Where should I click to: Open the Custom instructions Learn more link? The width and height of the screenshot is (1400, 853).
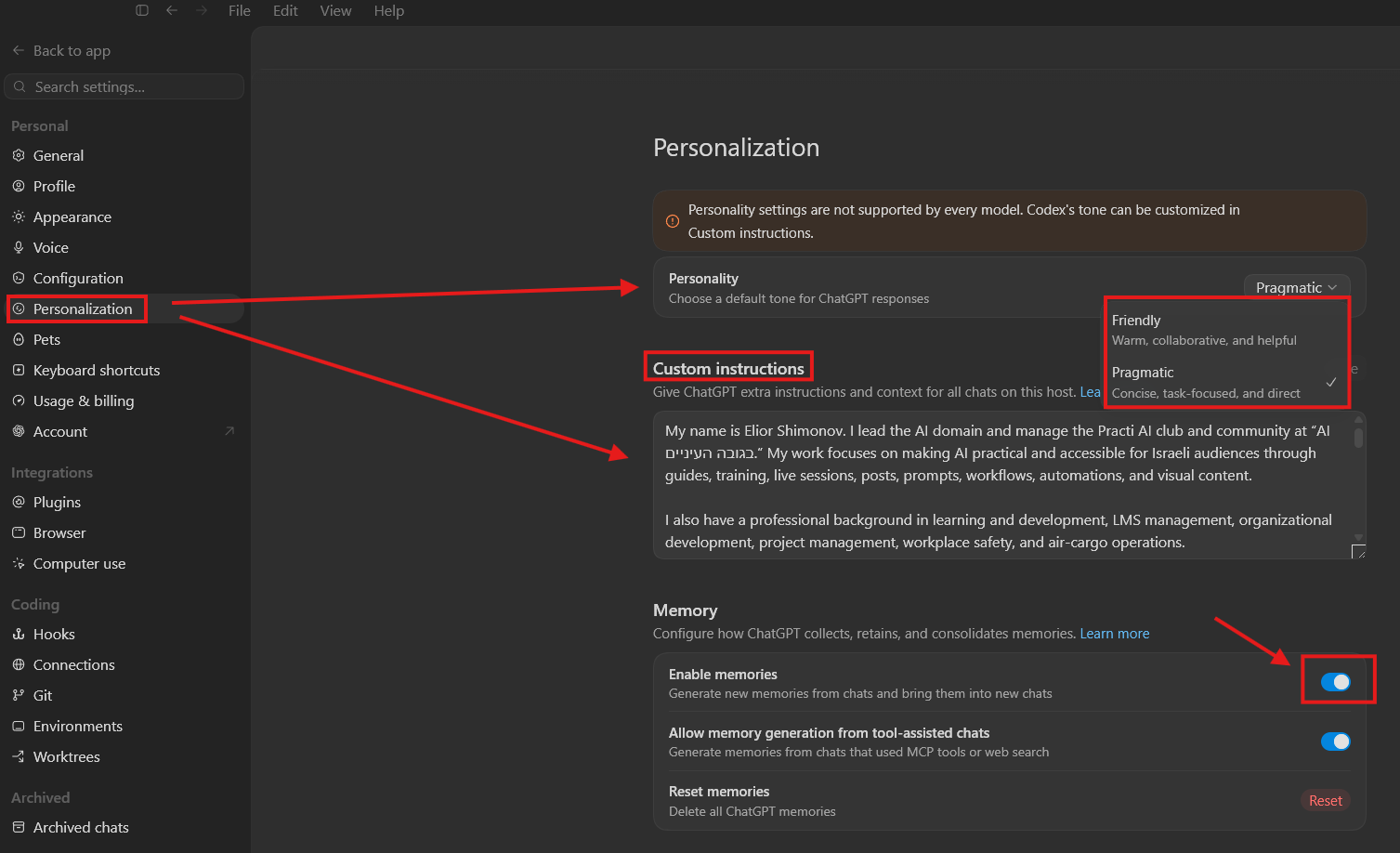pyautogui.click(x=1090, y=392)
